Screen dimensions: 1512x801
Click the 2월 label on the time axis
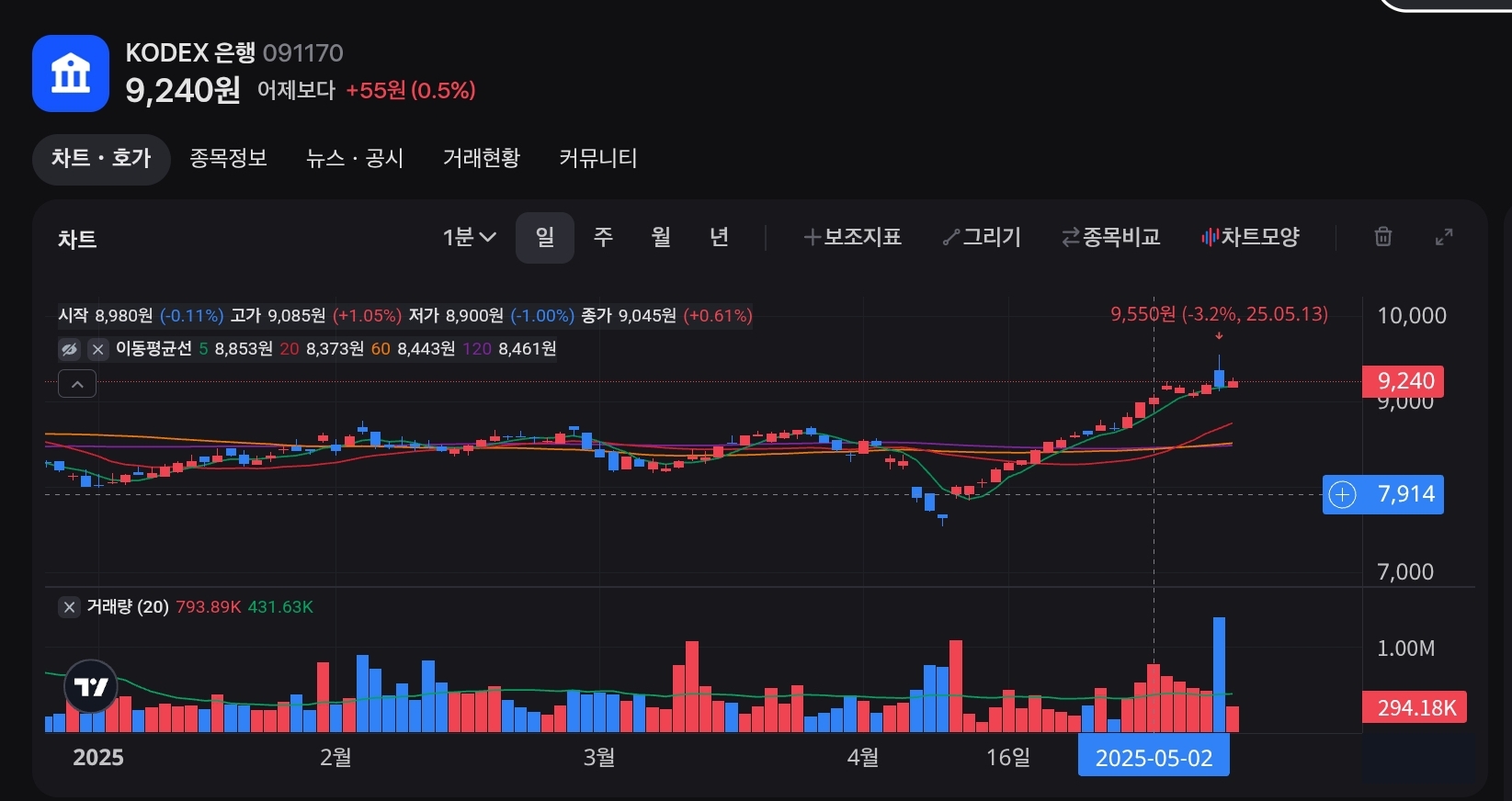pyautogui.click(x=335, y=758)
